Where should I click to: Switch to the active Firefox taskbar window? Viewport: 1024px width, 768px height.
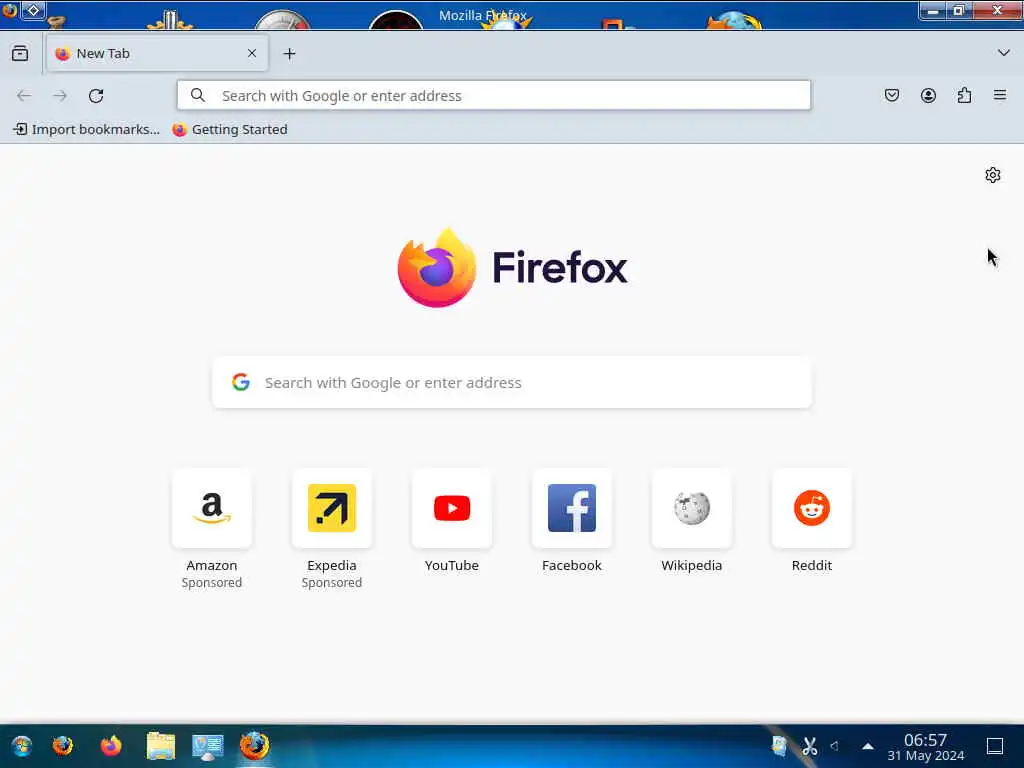[x=255, y=746]
